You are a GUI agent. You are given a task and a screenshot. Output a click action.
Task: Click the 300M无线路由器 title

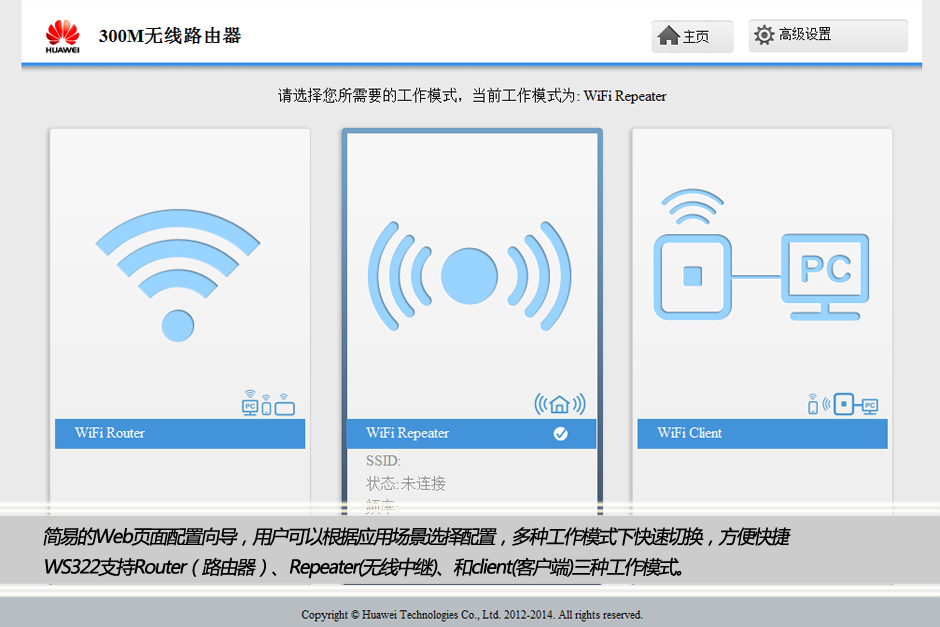pyautogui.click(x=170, y=36)
